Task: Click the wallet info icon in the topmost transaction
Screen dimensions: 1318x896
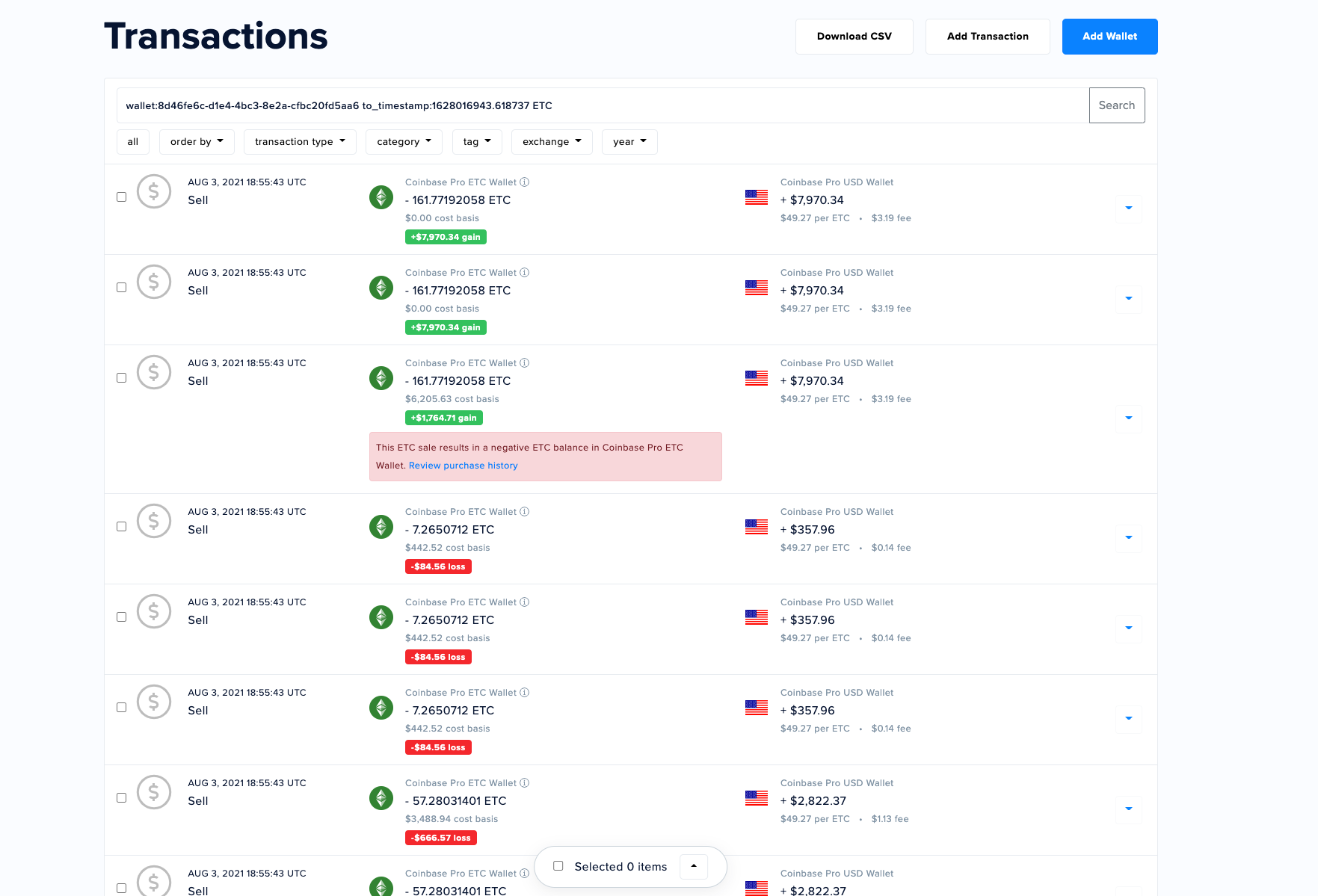Action: [x=525, y=182]
